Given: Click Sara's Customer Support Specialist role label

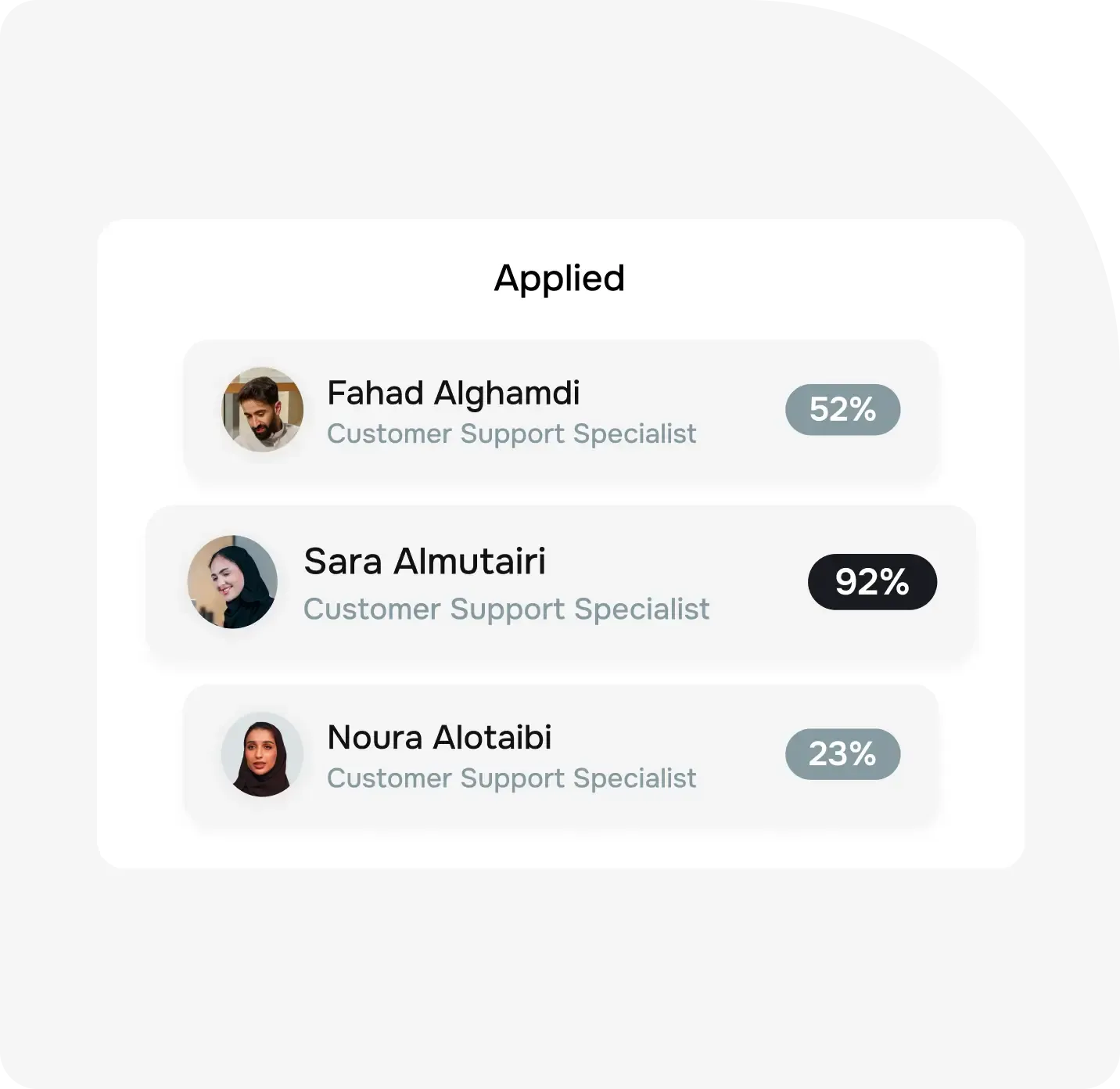Looking at the screenshot, I should pyautogui.click(x=507, y=609).
